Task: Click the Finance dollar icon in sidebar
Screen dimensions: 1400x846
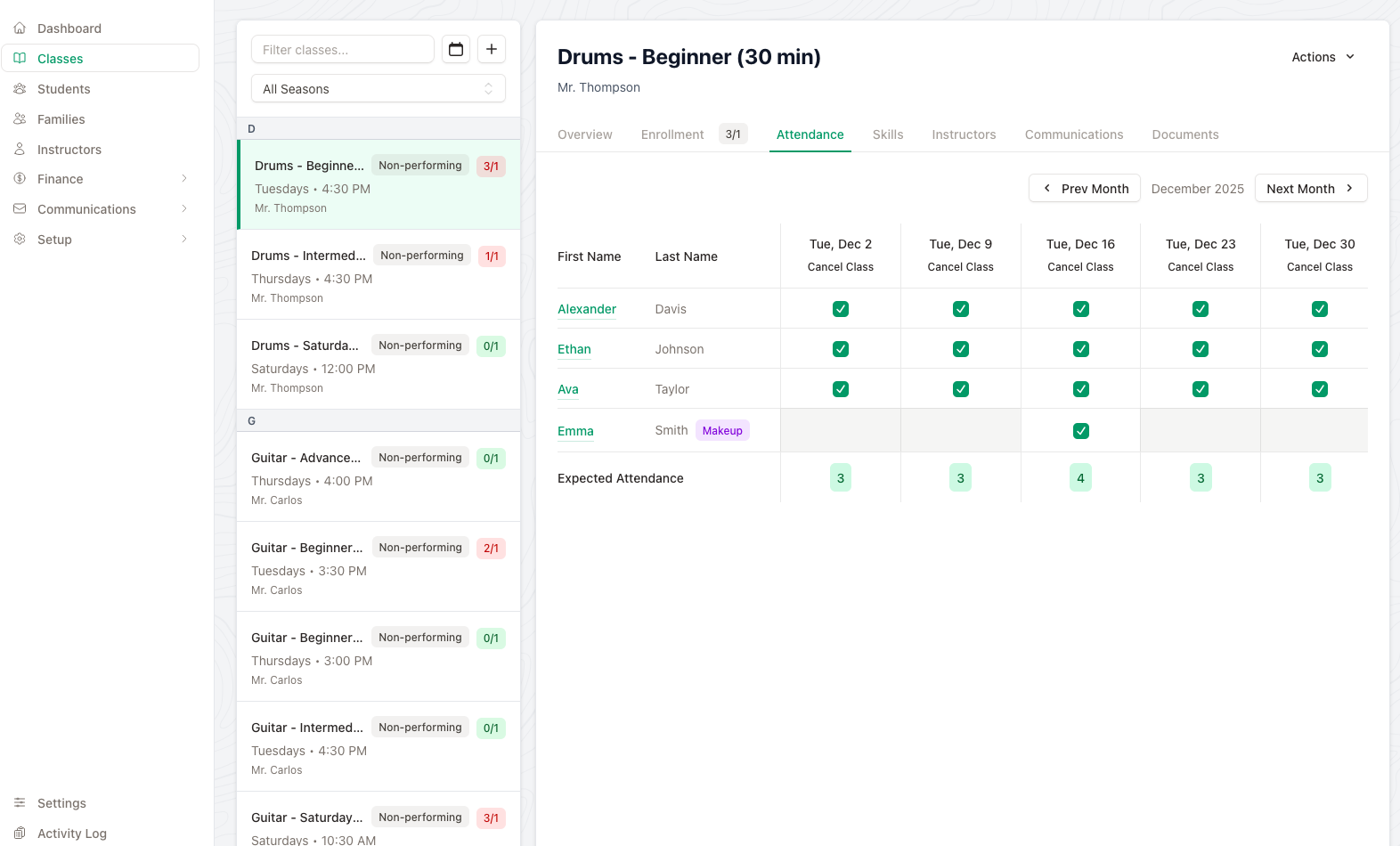Action: tap(20, 179)
